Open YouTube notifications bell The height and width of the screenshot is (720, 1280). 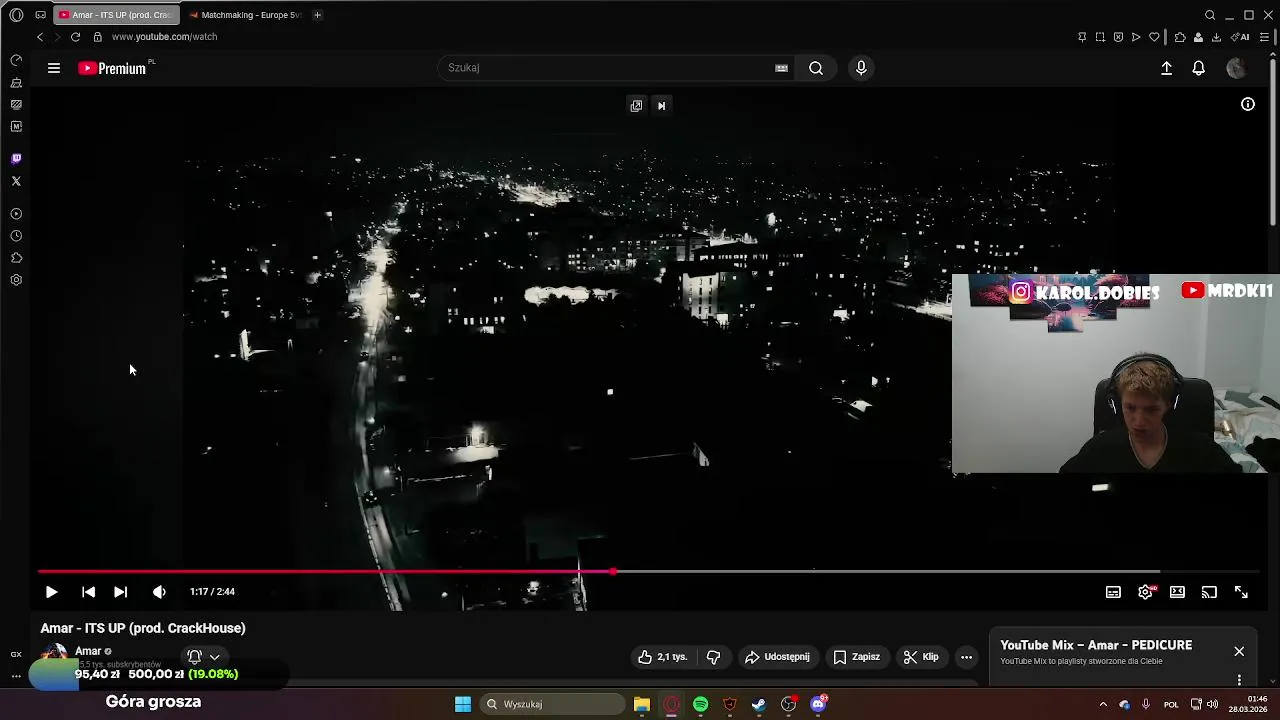(1198, 68)
